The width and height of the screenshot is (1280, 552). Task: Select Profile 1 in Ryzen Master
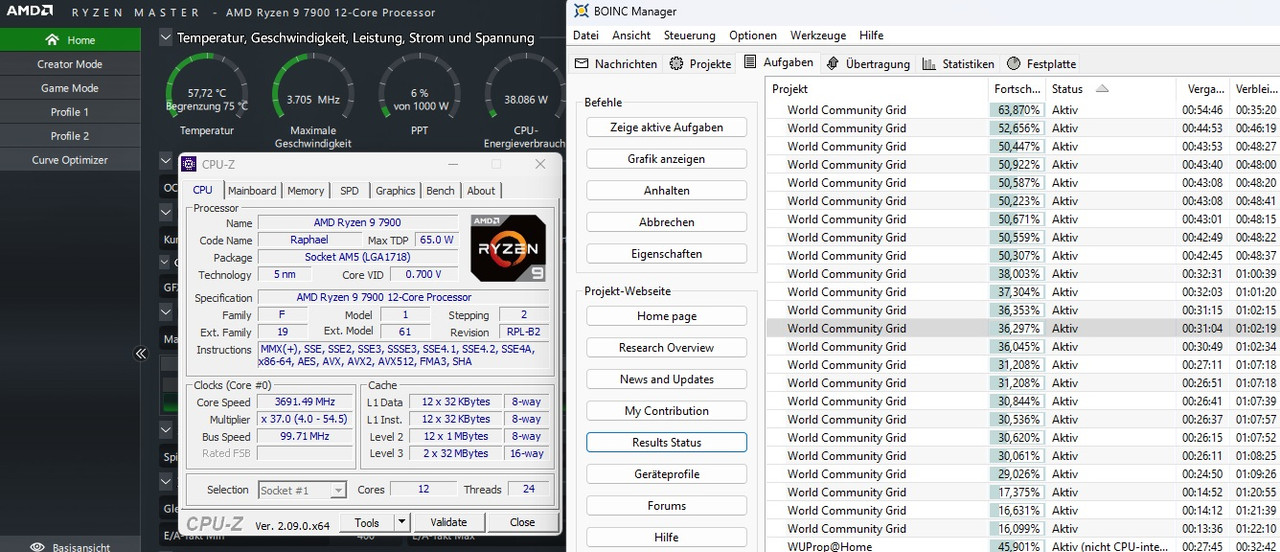70,112
